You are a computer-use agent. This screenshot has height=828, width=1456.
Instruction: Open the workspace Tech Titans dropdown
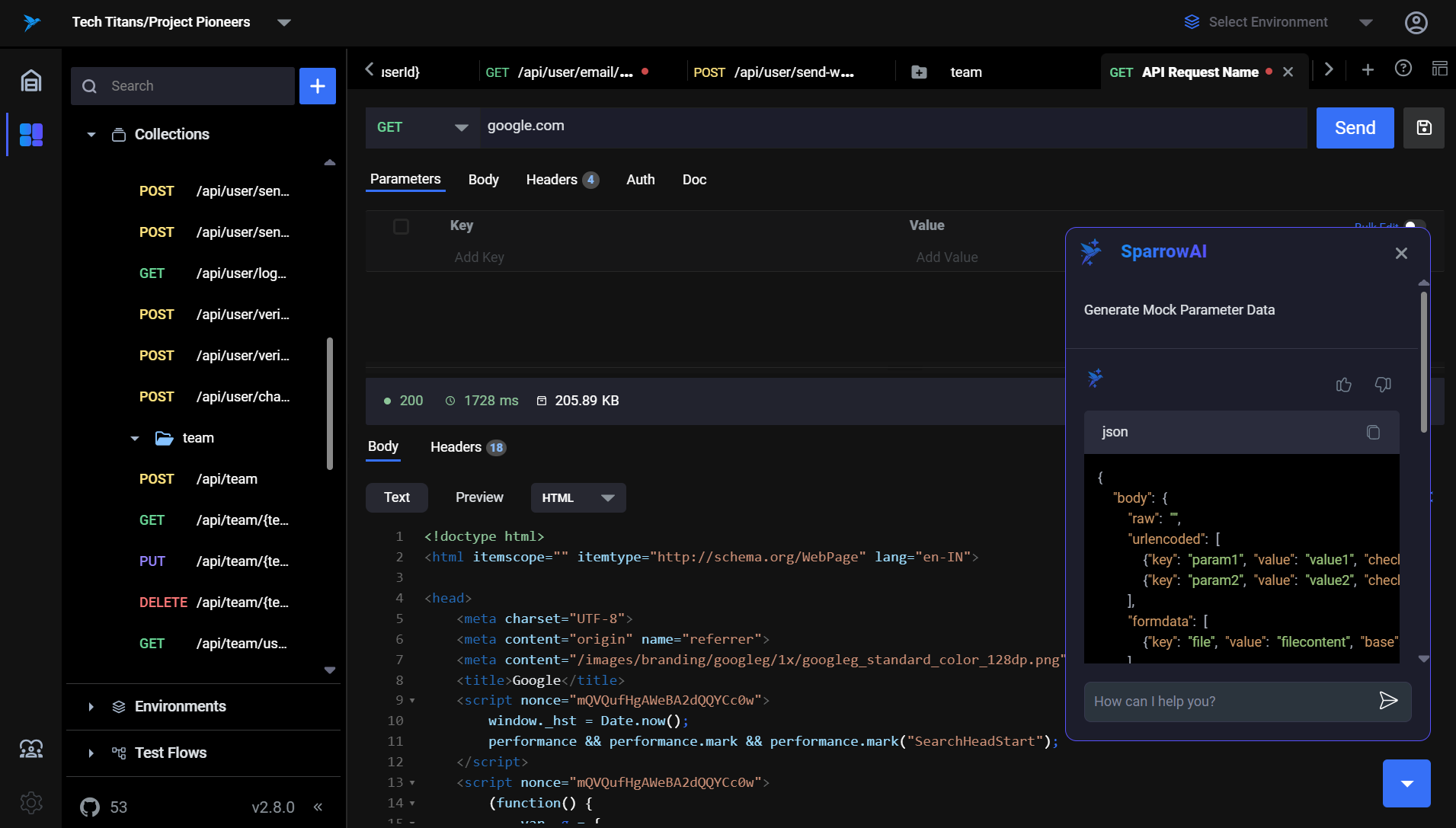[283, 22]
